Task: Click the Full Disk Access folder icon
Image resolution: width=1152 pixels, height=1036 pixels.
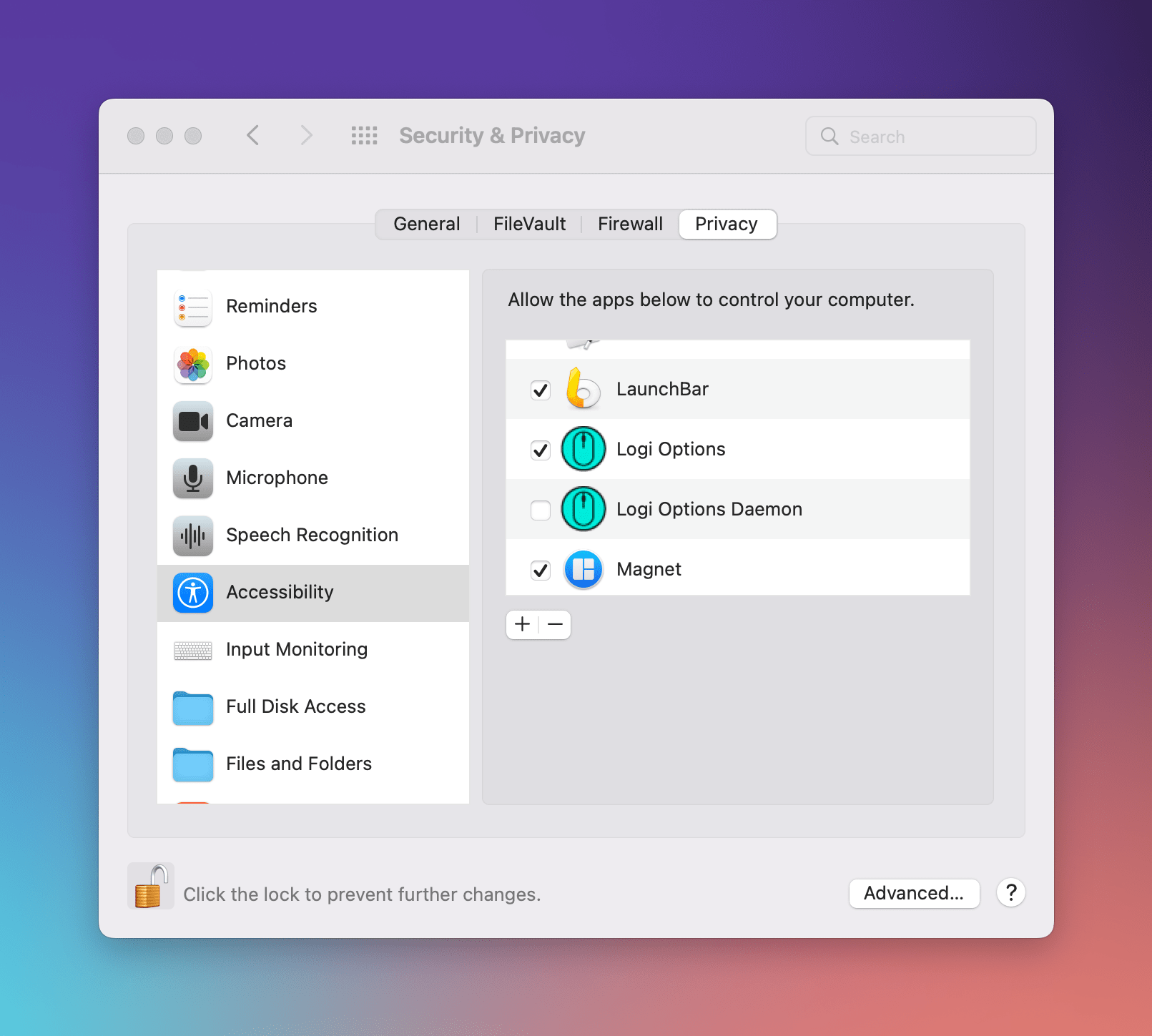Action: click(x=193, y=708)
